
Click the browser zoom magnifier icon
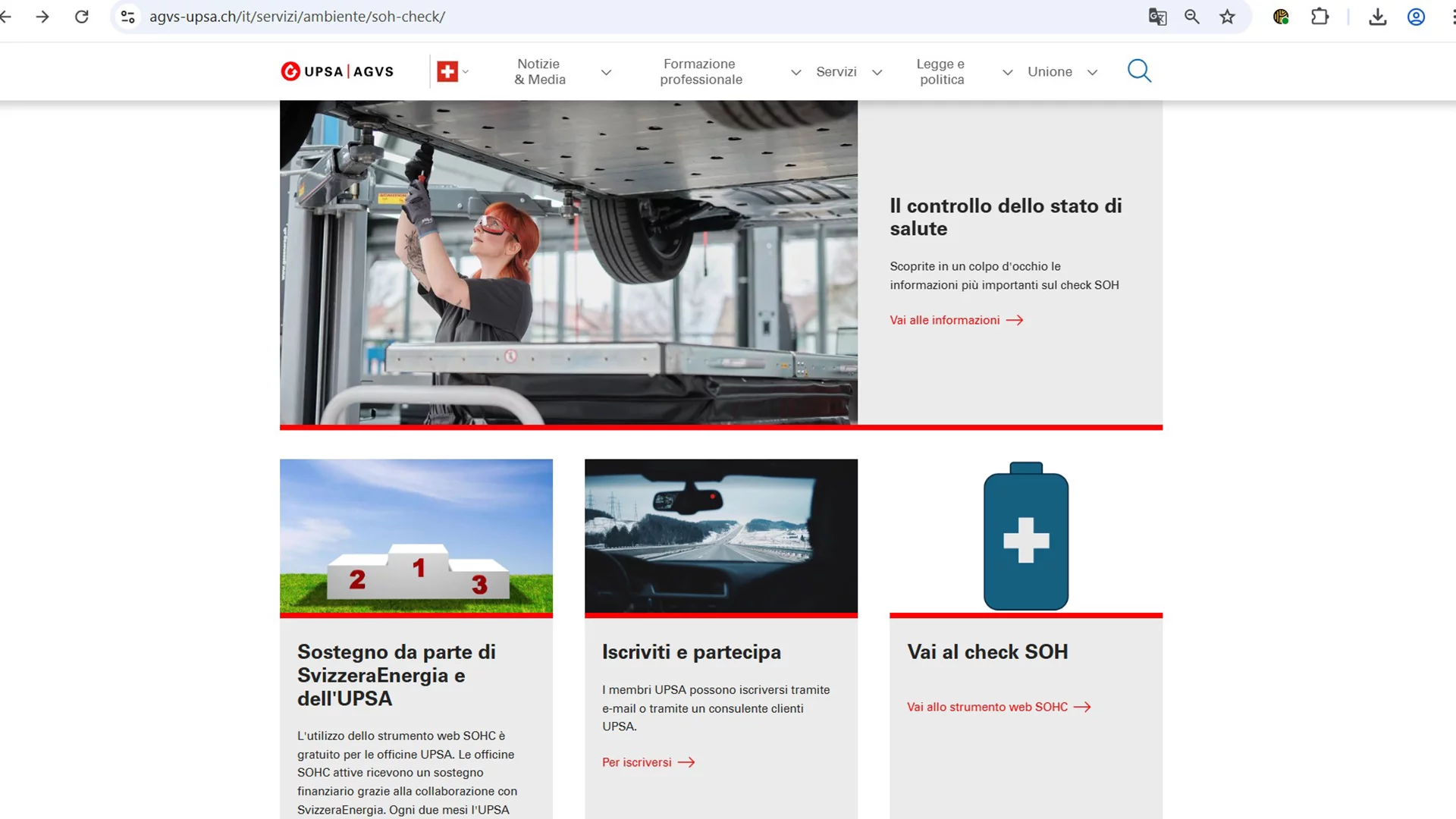(1192, 17)
